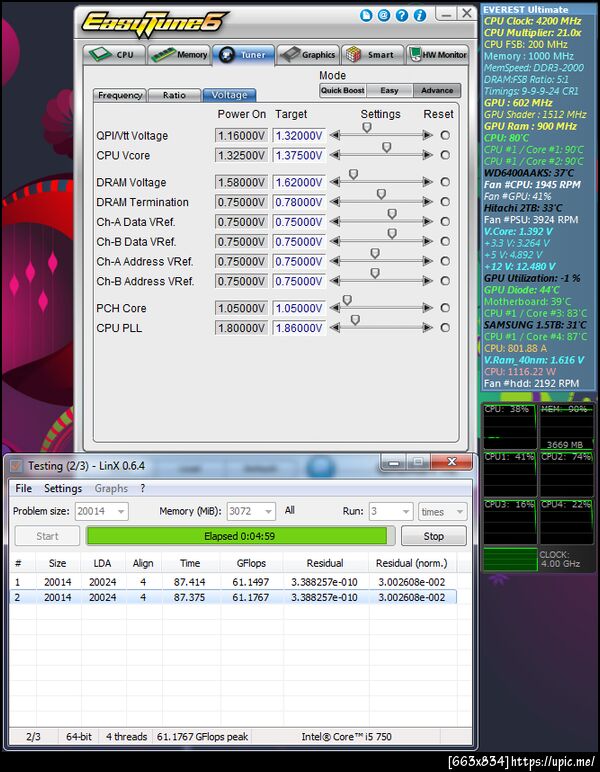600x772 pixels.
Task: Decrease CPU Vcore with left arrow
Action: 335,155
